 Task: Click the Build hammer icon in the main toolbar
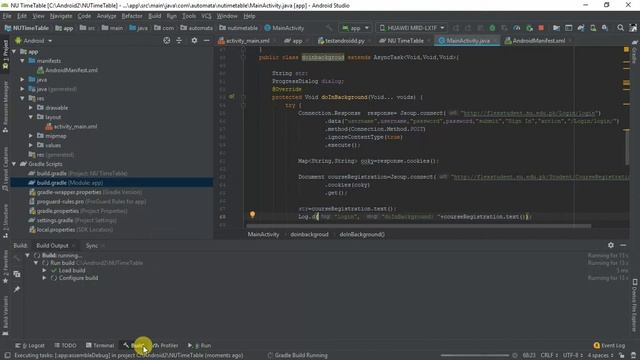(x=329, y=28)
